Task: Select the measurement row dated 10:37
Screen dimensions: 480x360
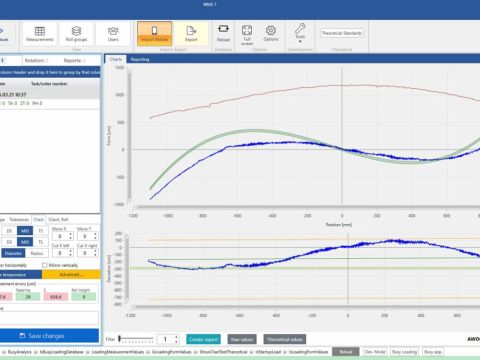Action: [x=49, y=95]
